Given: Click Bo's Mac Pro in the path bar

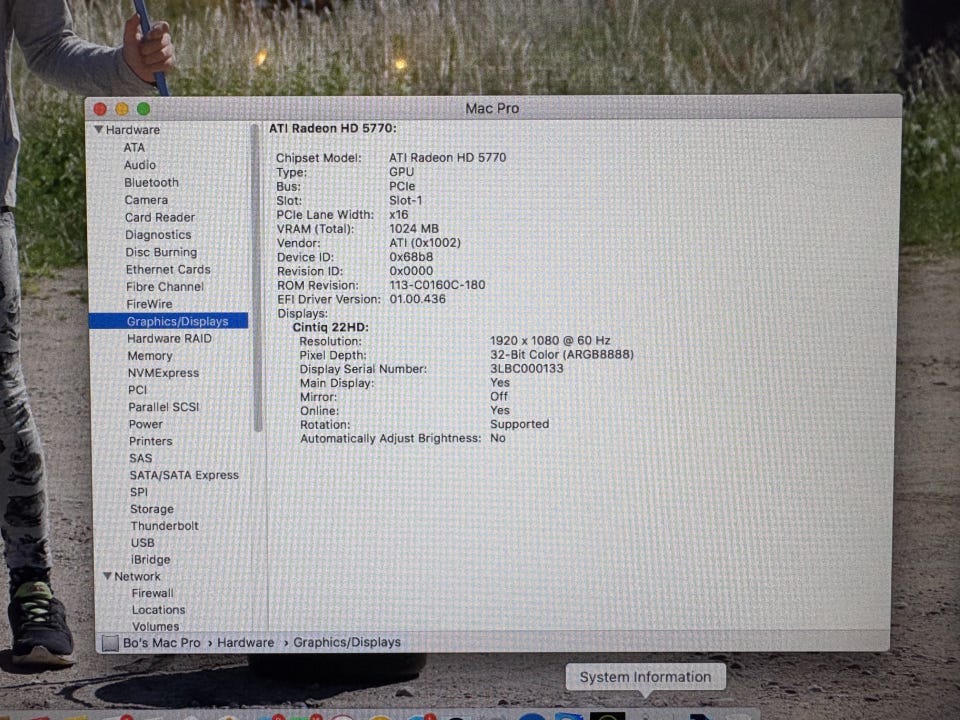Looking at the screenshot, I should click(162, 643).
